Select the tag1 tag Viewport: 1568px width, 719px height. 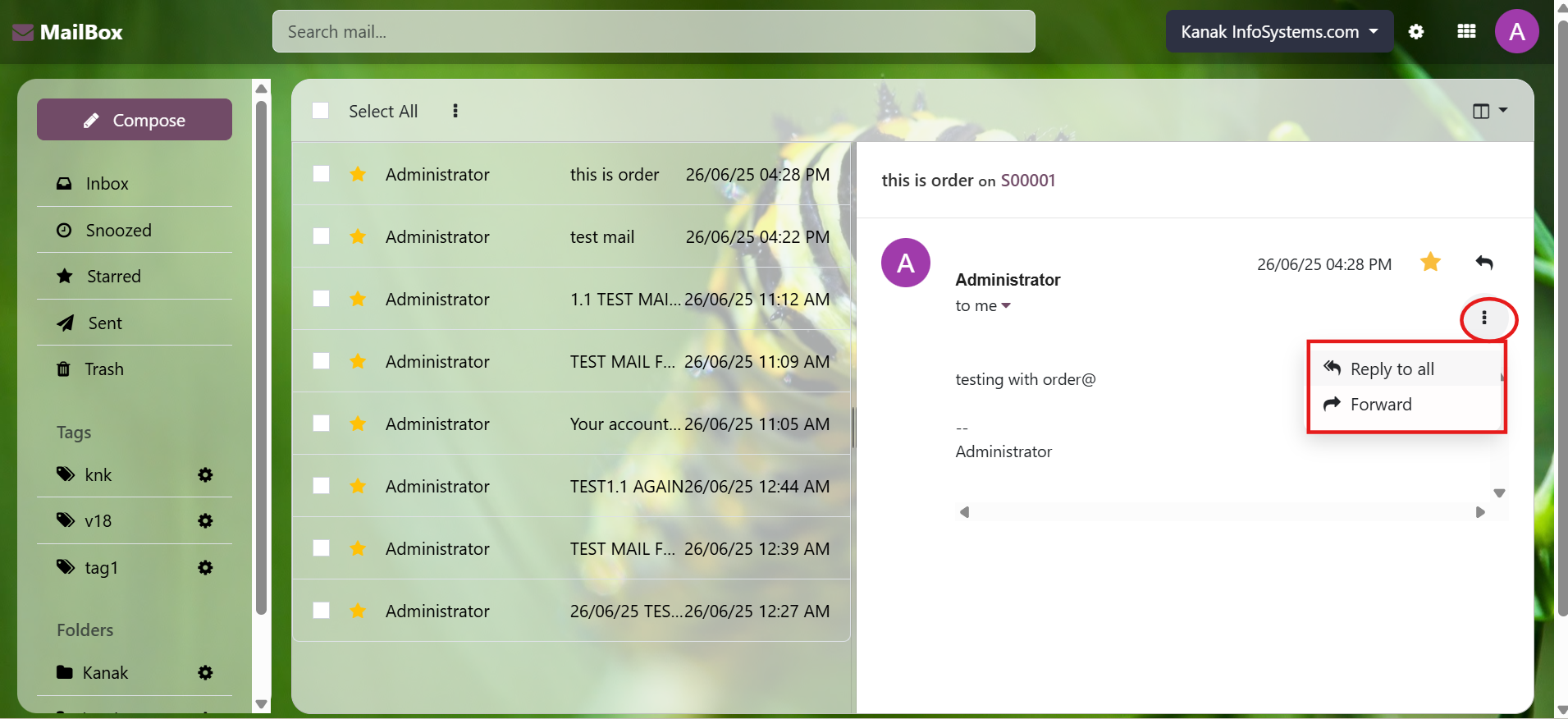(102, 568)
